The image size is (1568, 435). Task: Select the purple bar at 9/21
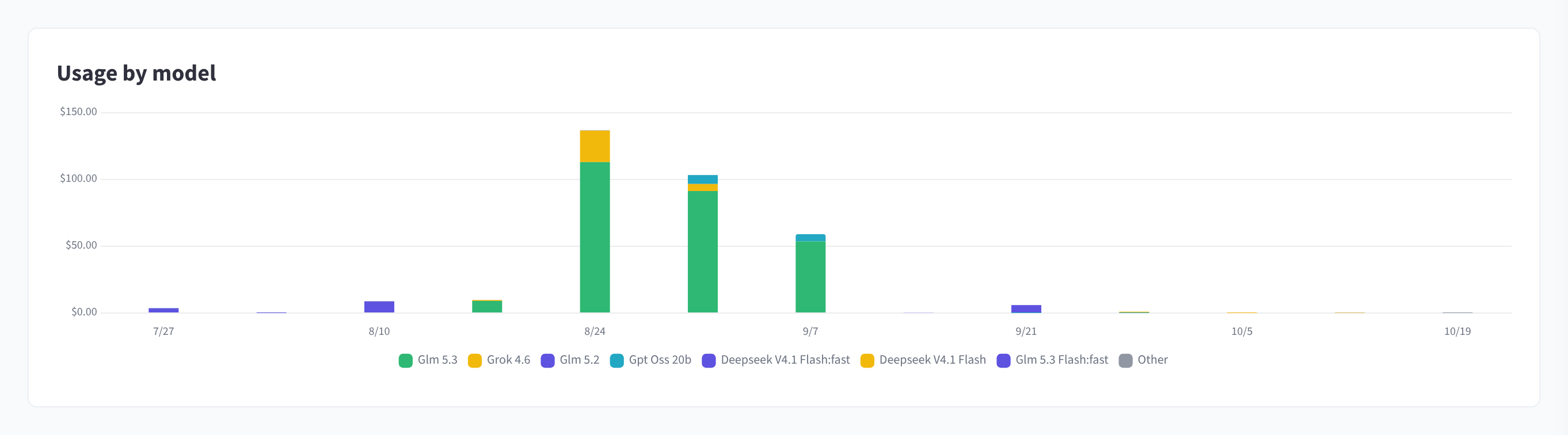click(x=1026, y=309)
